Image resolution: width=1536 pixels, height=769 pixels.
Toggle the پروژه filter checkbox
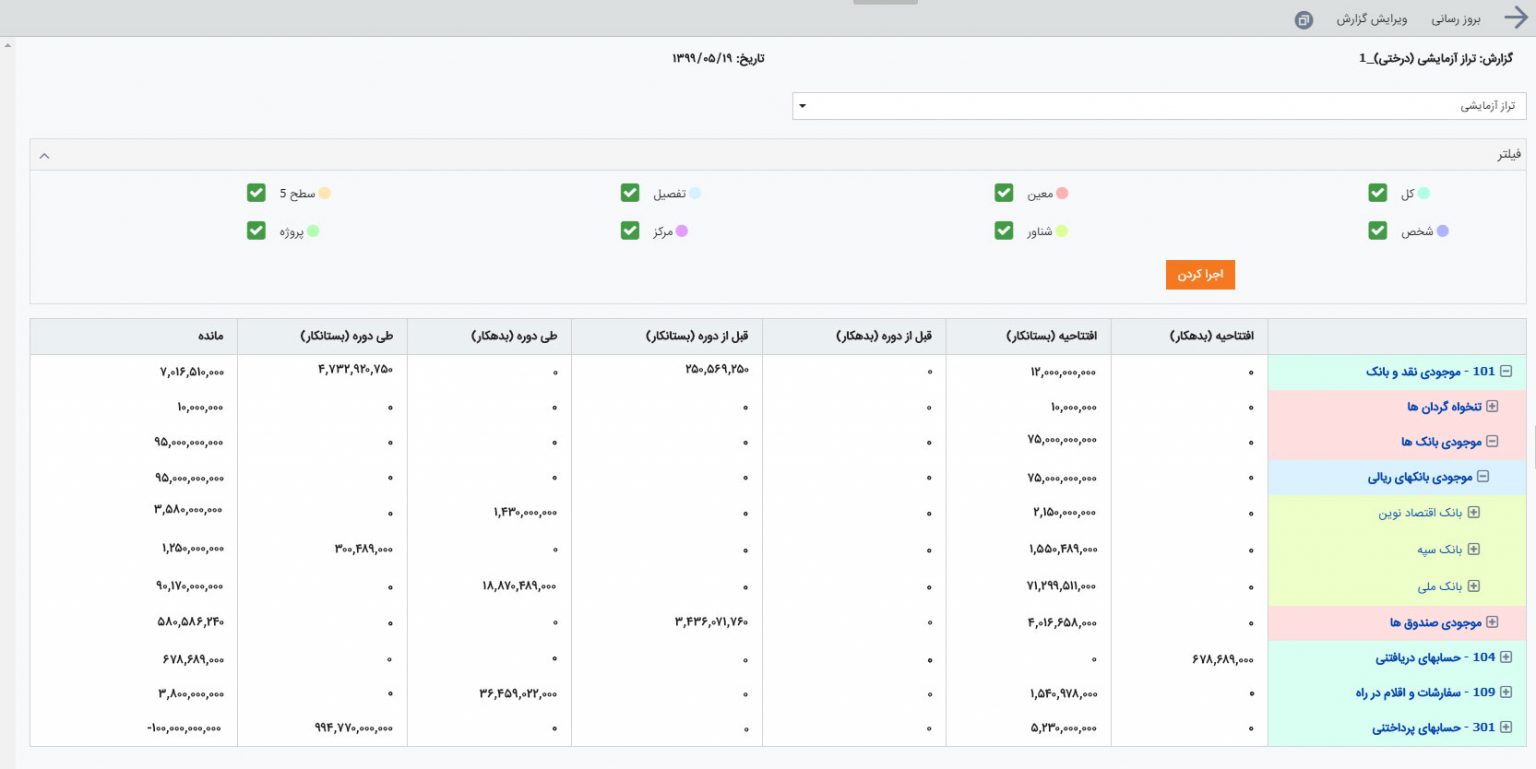tap(256, 231)
